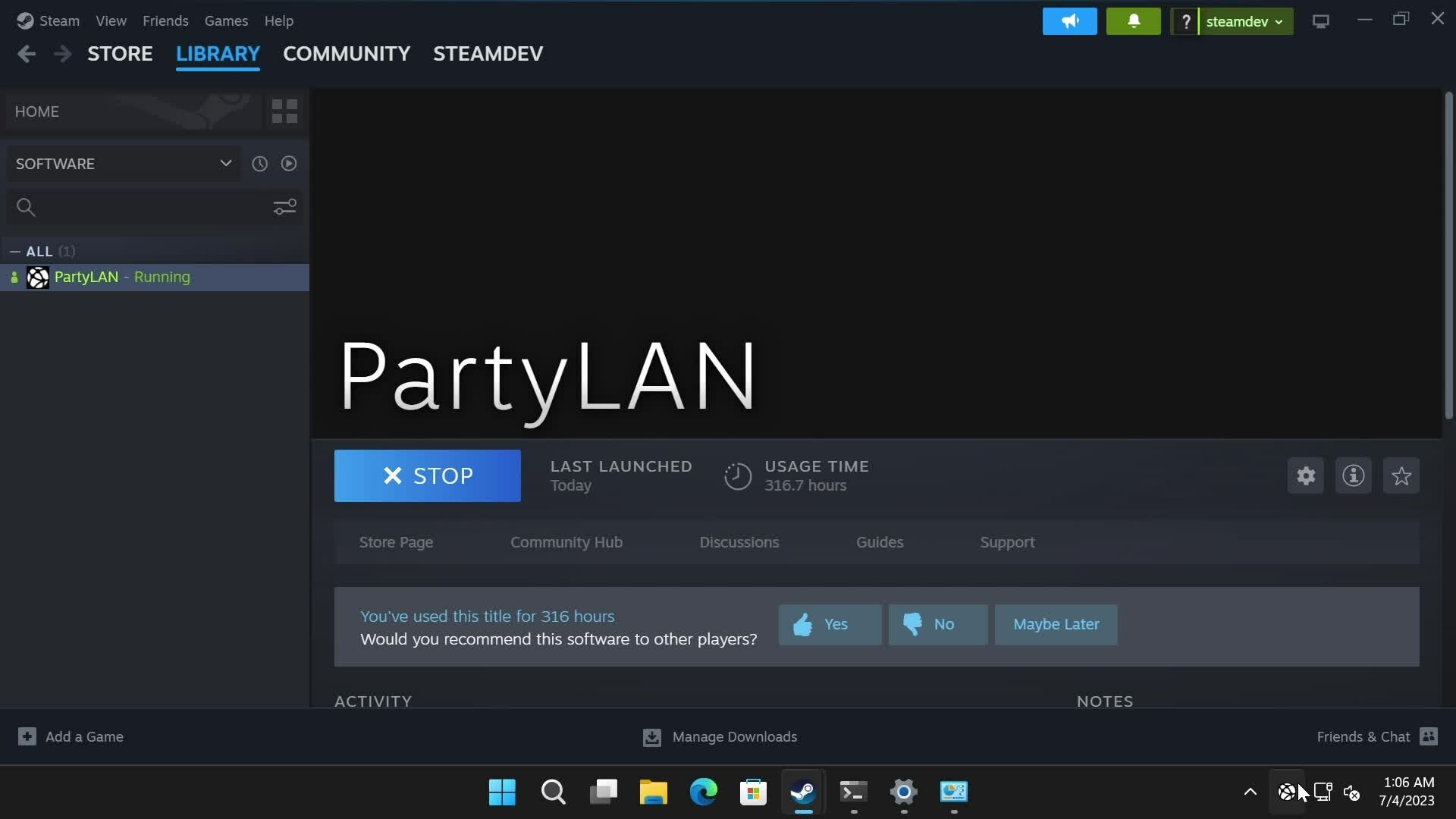Collapse the ALL library section
Image resolution: width=1456 pixels, height=819 pixels.
(x=15, y=251)
